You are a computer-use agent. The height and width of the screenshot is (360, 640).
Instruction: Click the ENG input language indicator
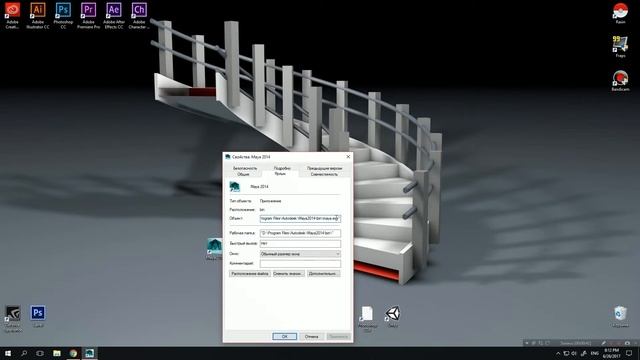pyautogui.click(x=595, y=353)
